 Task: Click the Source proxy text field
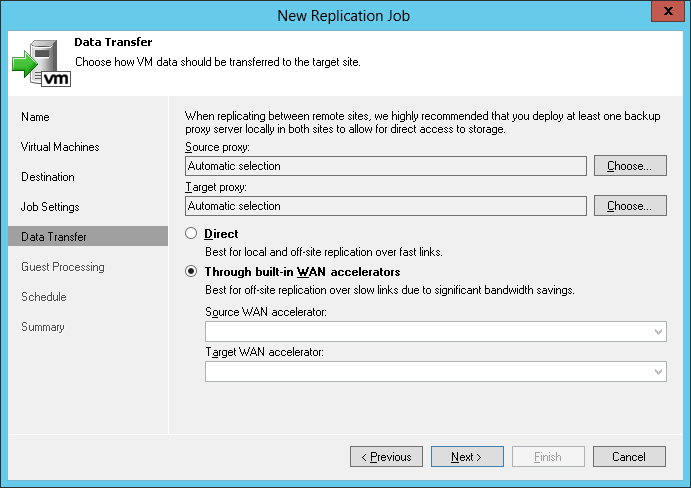[386, 166]
